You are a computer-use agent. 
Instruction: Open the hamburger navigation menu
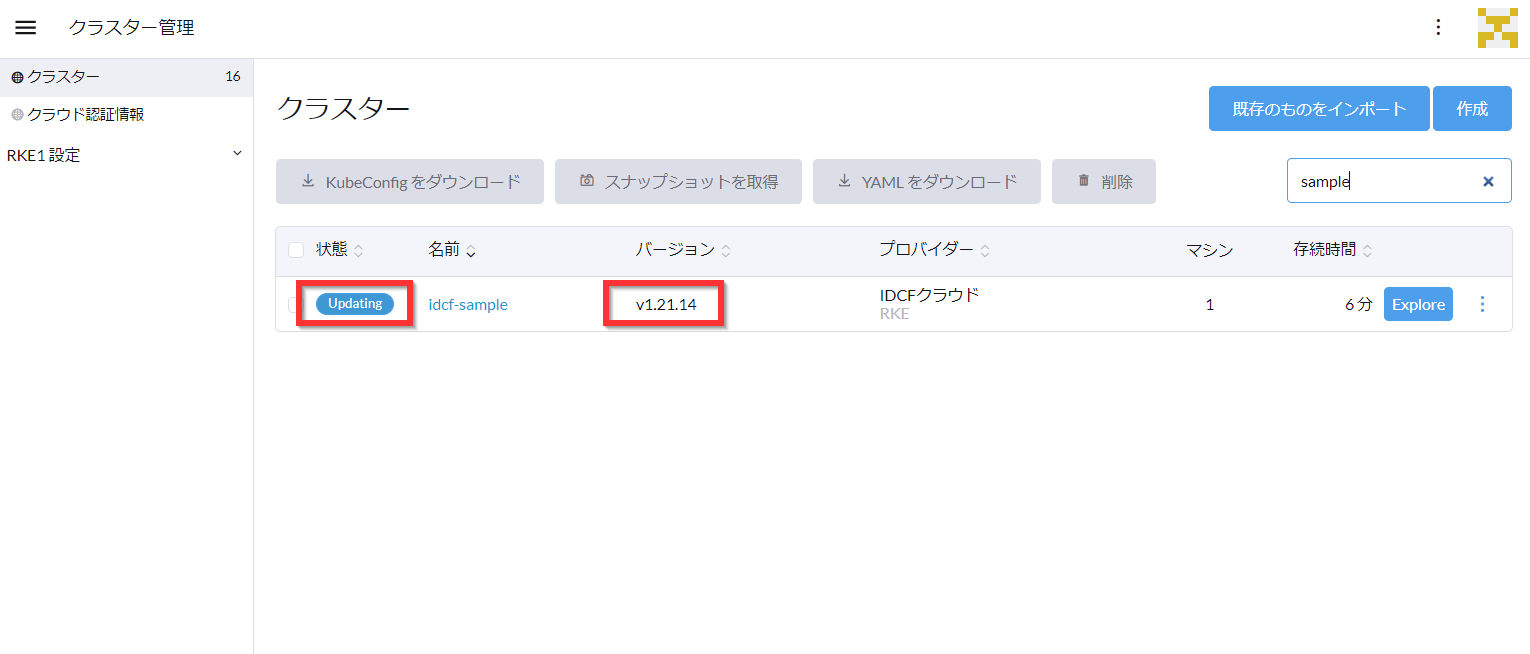pyautogui.click(x=26, y=28)
